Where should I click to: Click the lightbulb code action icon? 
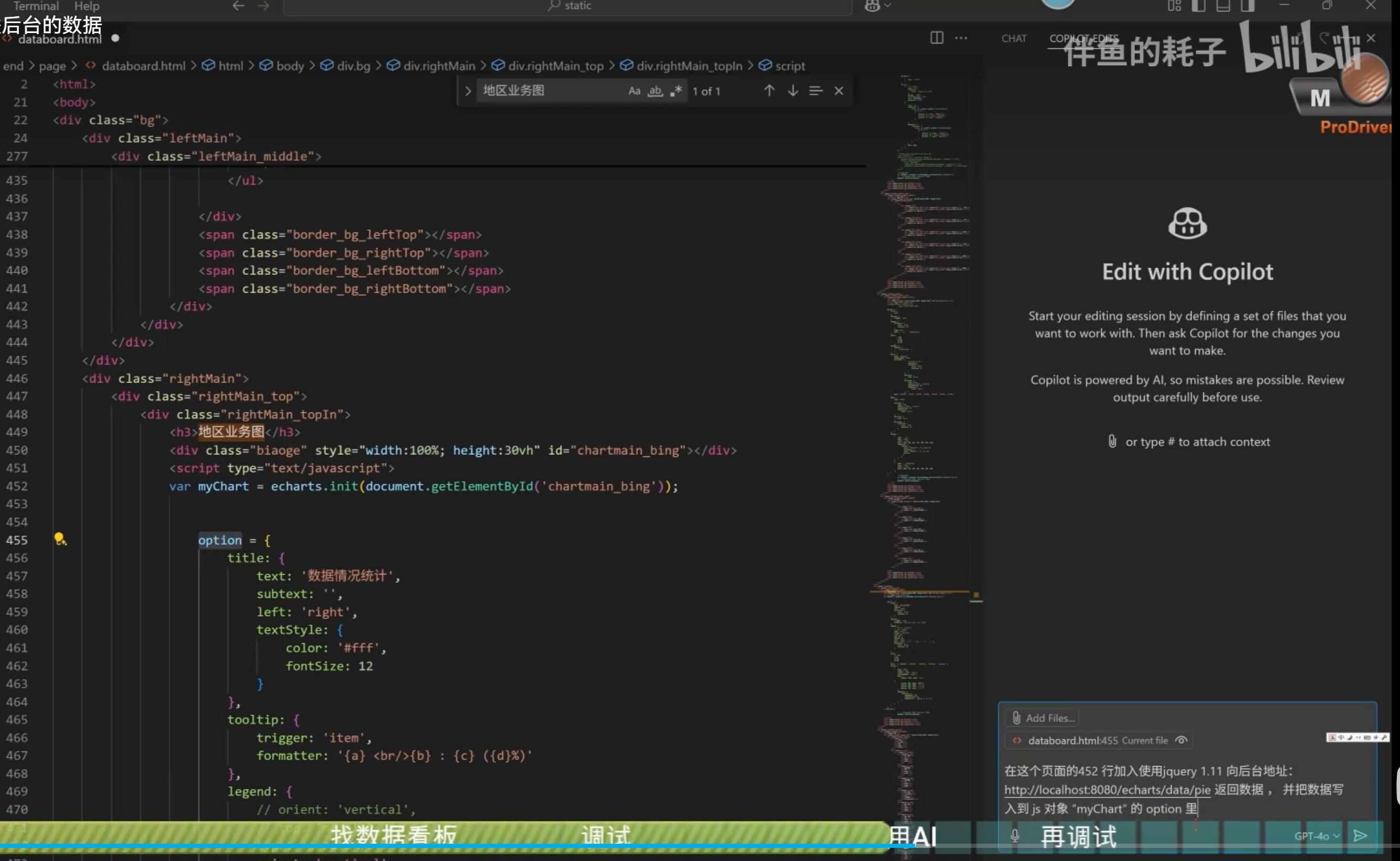tap(60, 539)
